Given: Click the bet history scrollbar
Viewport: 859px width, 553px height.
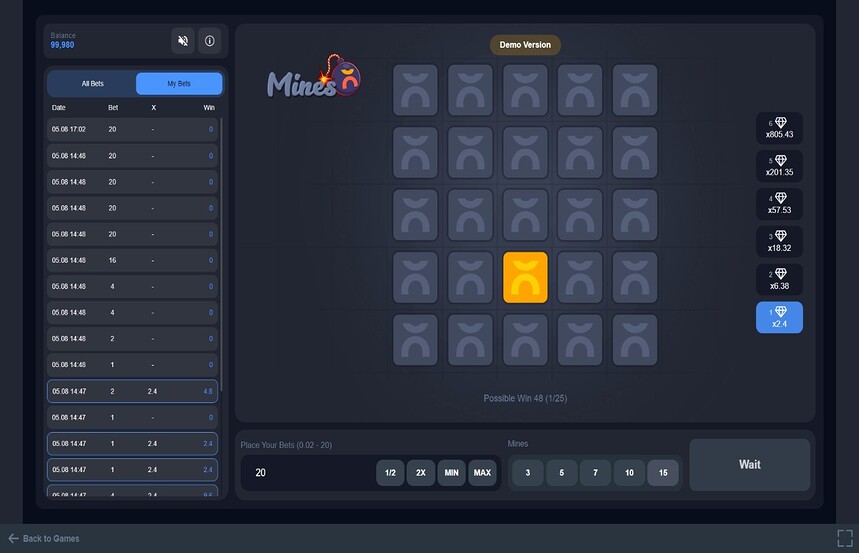Looking at the screenshot, I should tap(221, 255).
